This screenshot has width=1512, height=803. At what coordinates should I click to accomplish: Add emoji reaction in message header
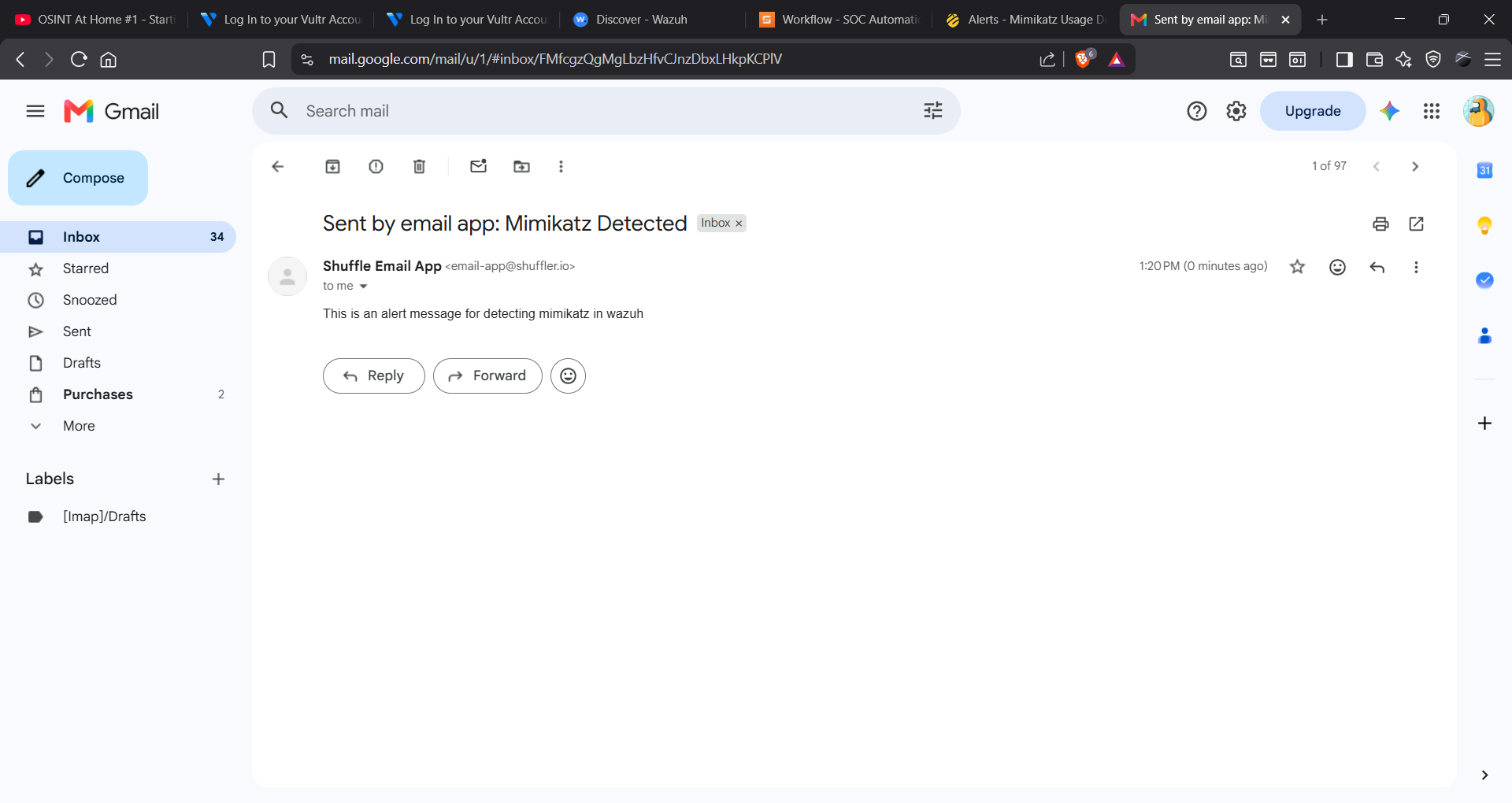[x=1337, y=267]
